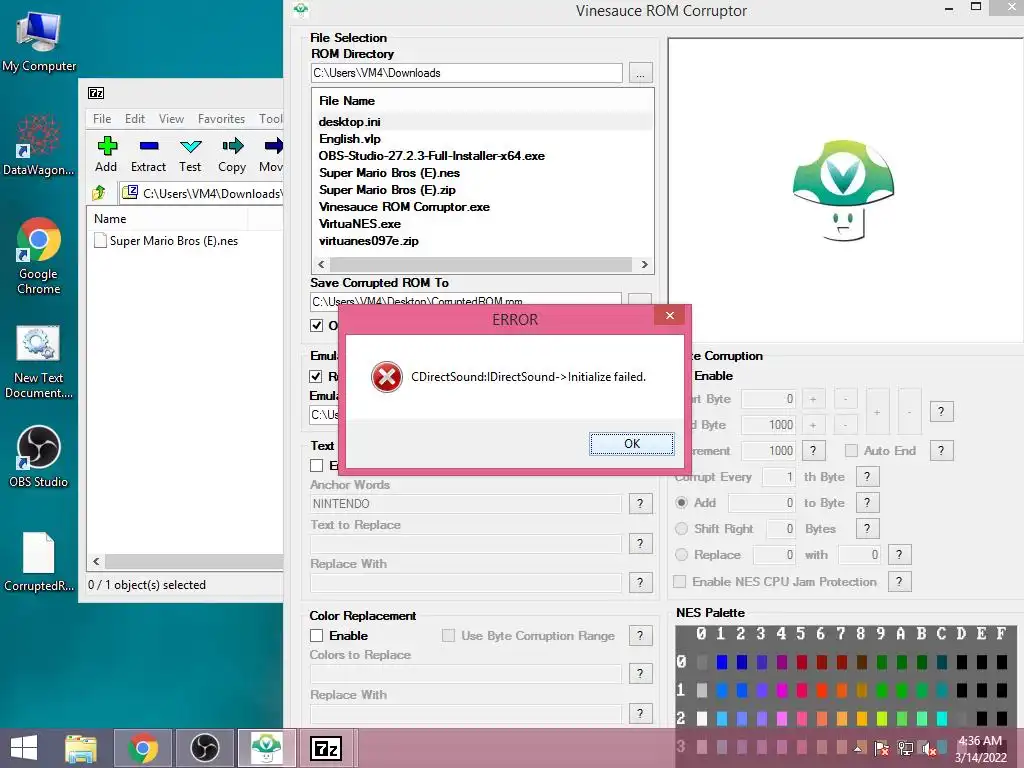
Task: Select desktop.ini in file list
Action: coord(349,122)
